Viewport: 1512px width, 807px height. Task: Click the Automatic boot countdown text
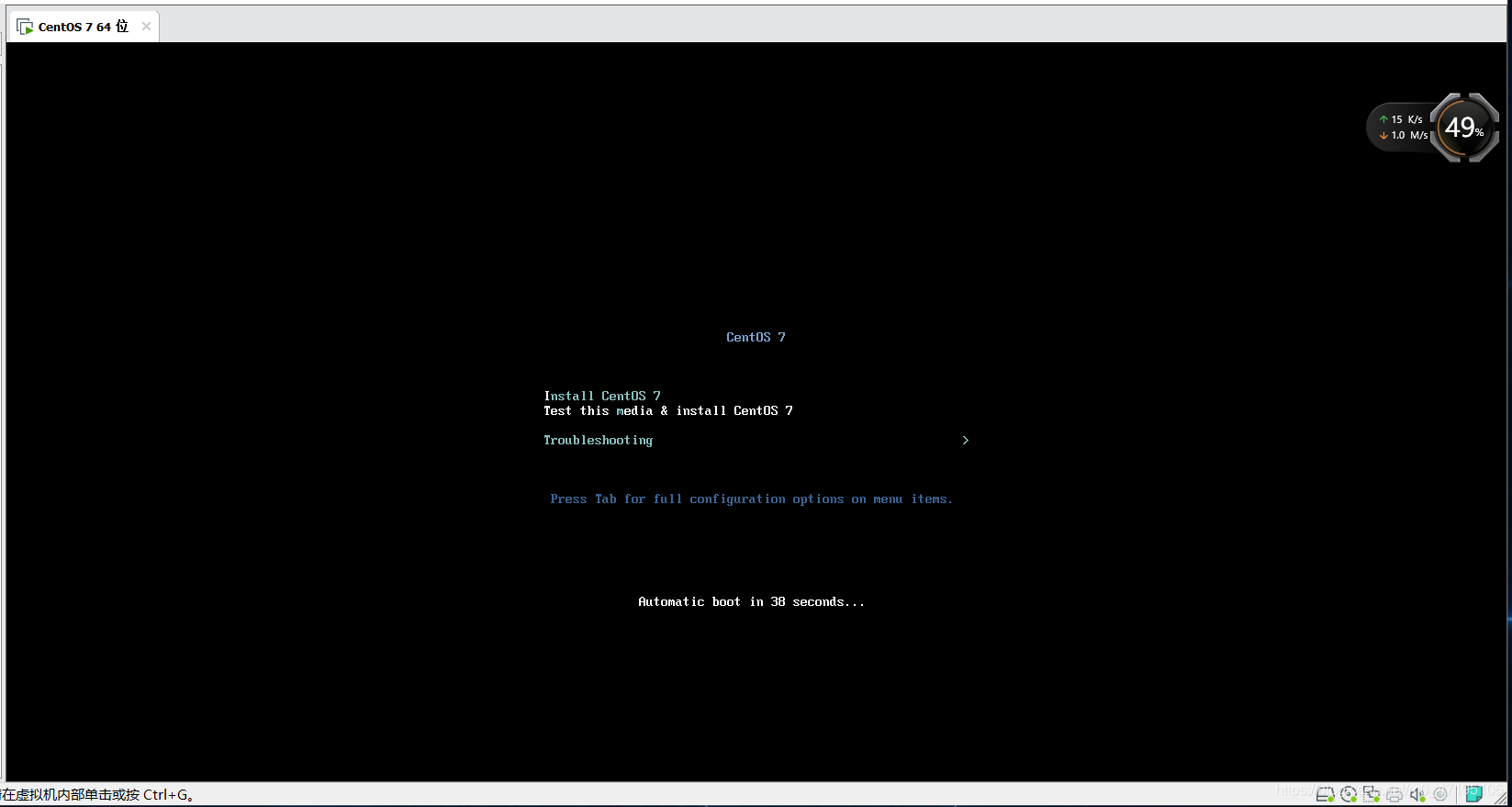coord(751,601)
